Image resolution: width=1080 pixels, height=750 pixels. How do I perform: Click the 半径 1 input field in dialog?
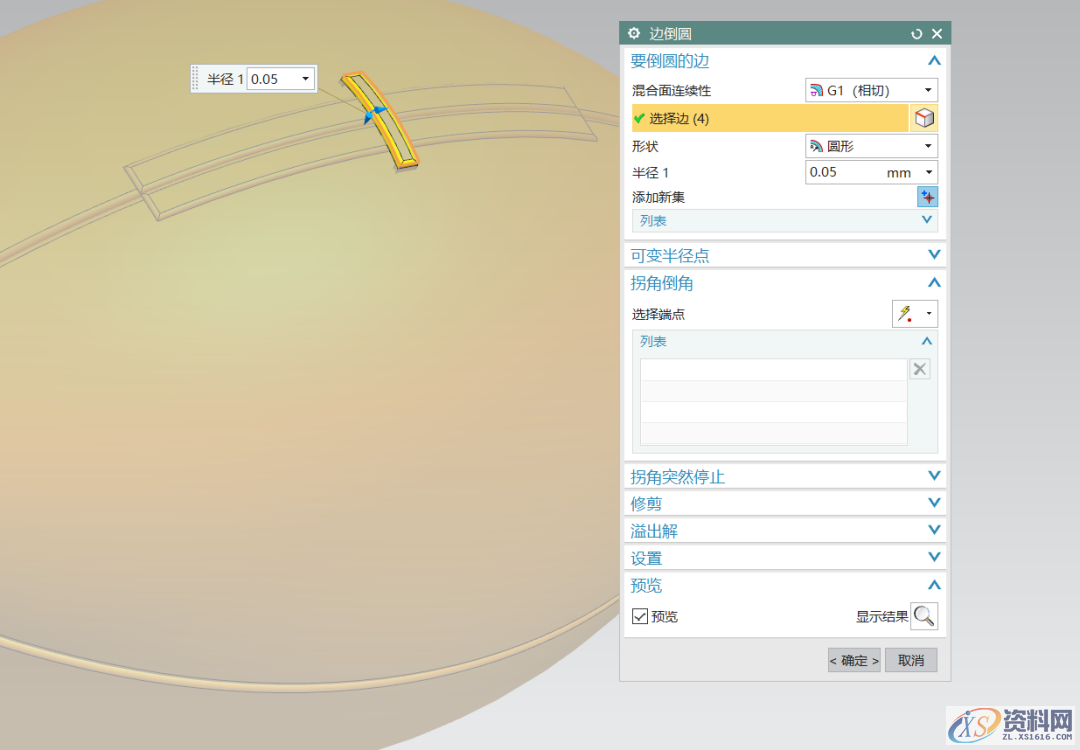[x=845, y=173]
